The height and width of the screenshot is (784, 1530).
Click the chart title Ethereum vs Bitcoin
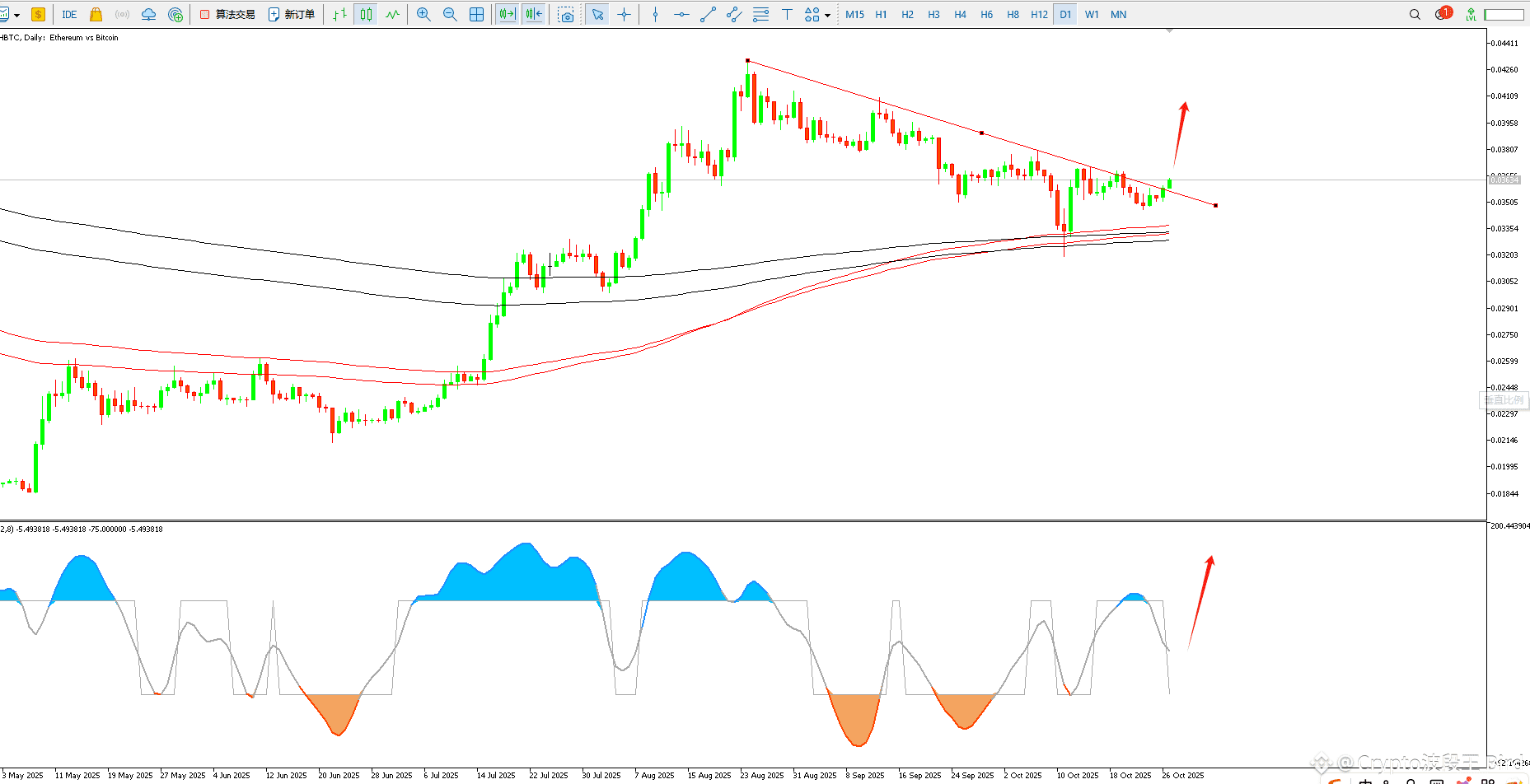pos(84,37)
